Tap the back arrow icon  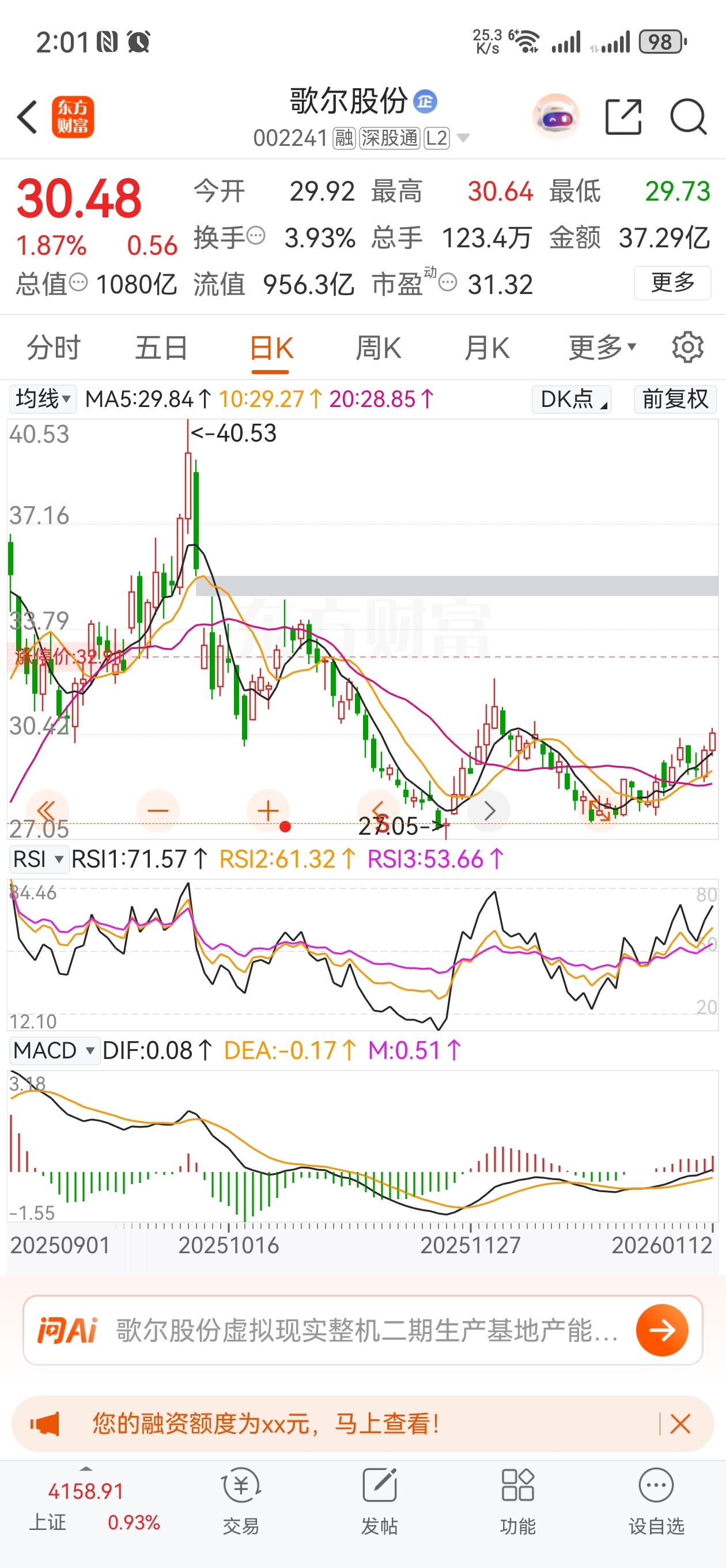point(28,116)
